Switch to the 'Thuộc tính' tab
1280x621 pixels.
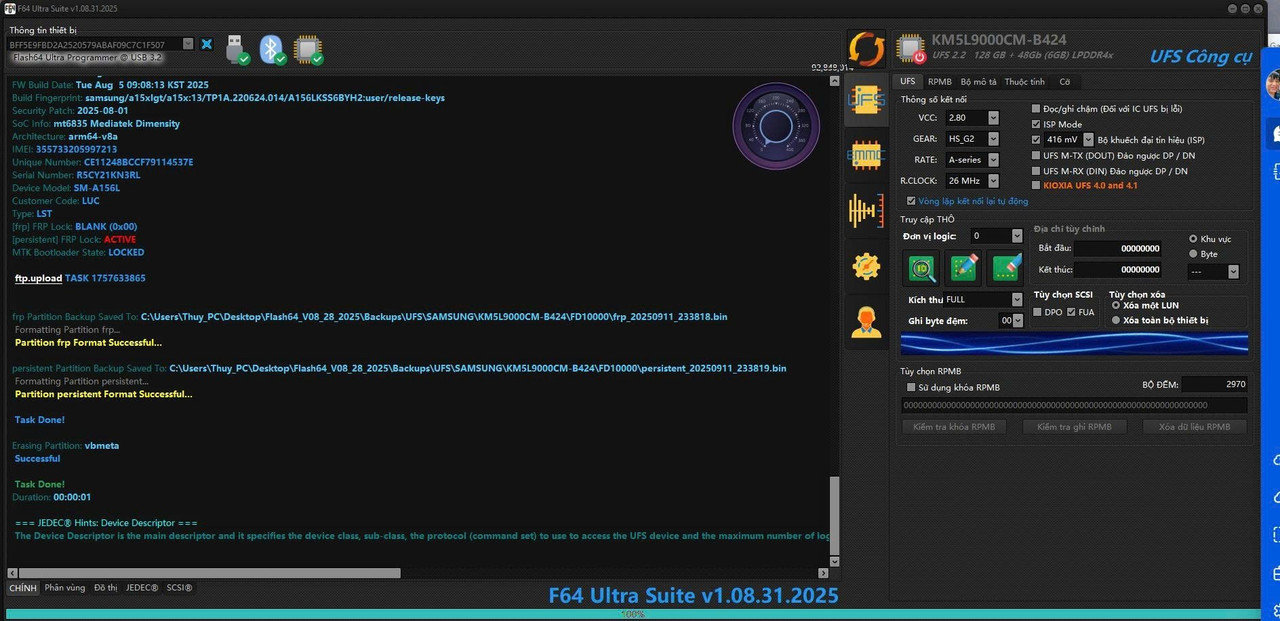pyautogui.click(x=1025, y=82)
